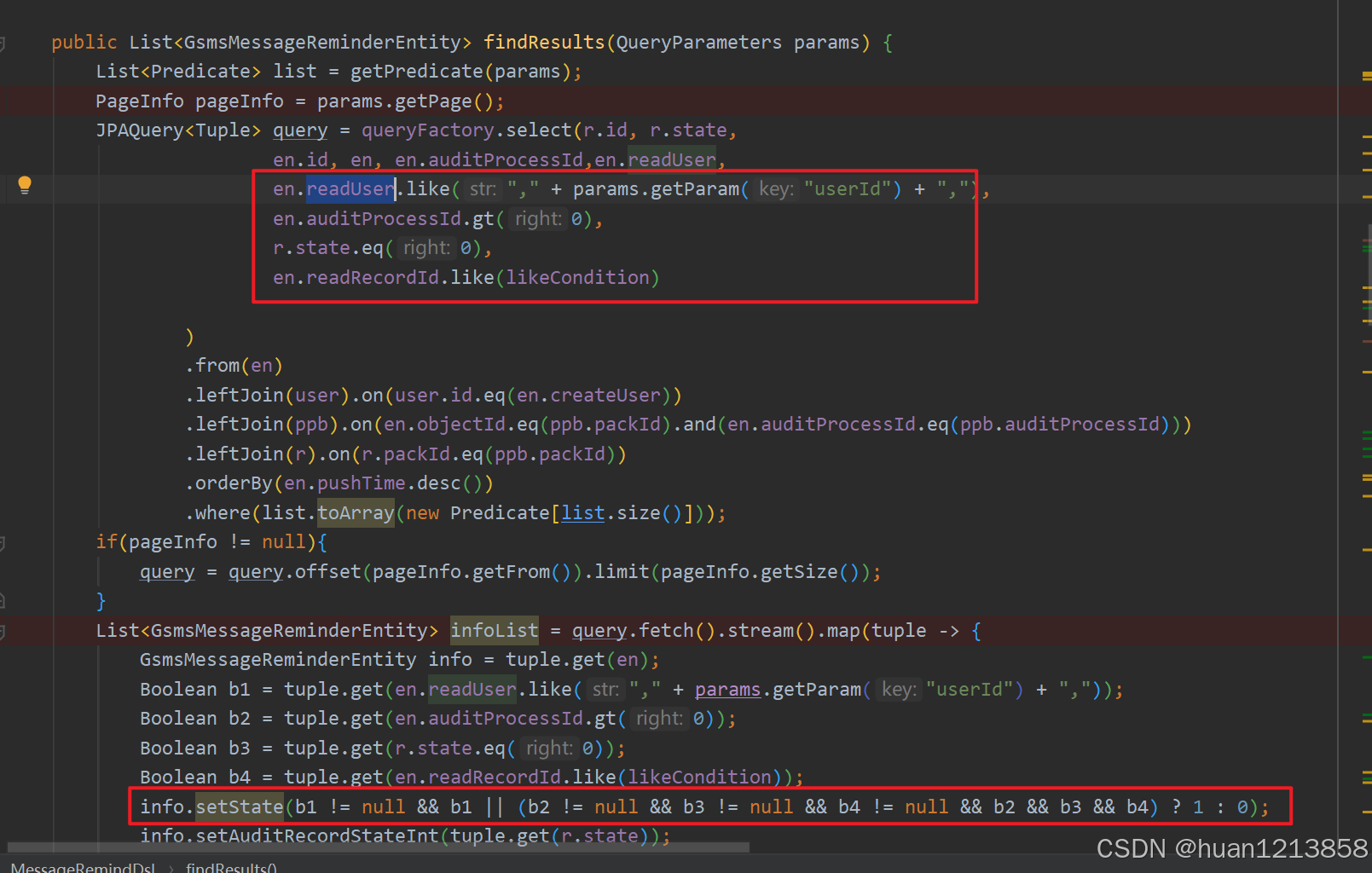The width and height of the screenshot is (1372, 873).
Task: Click the yellow intention lightbulb icon
Action: 24,185
